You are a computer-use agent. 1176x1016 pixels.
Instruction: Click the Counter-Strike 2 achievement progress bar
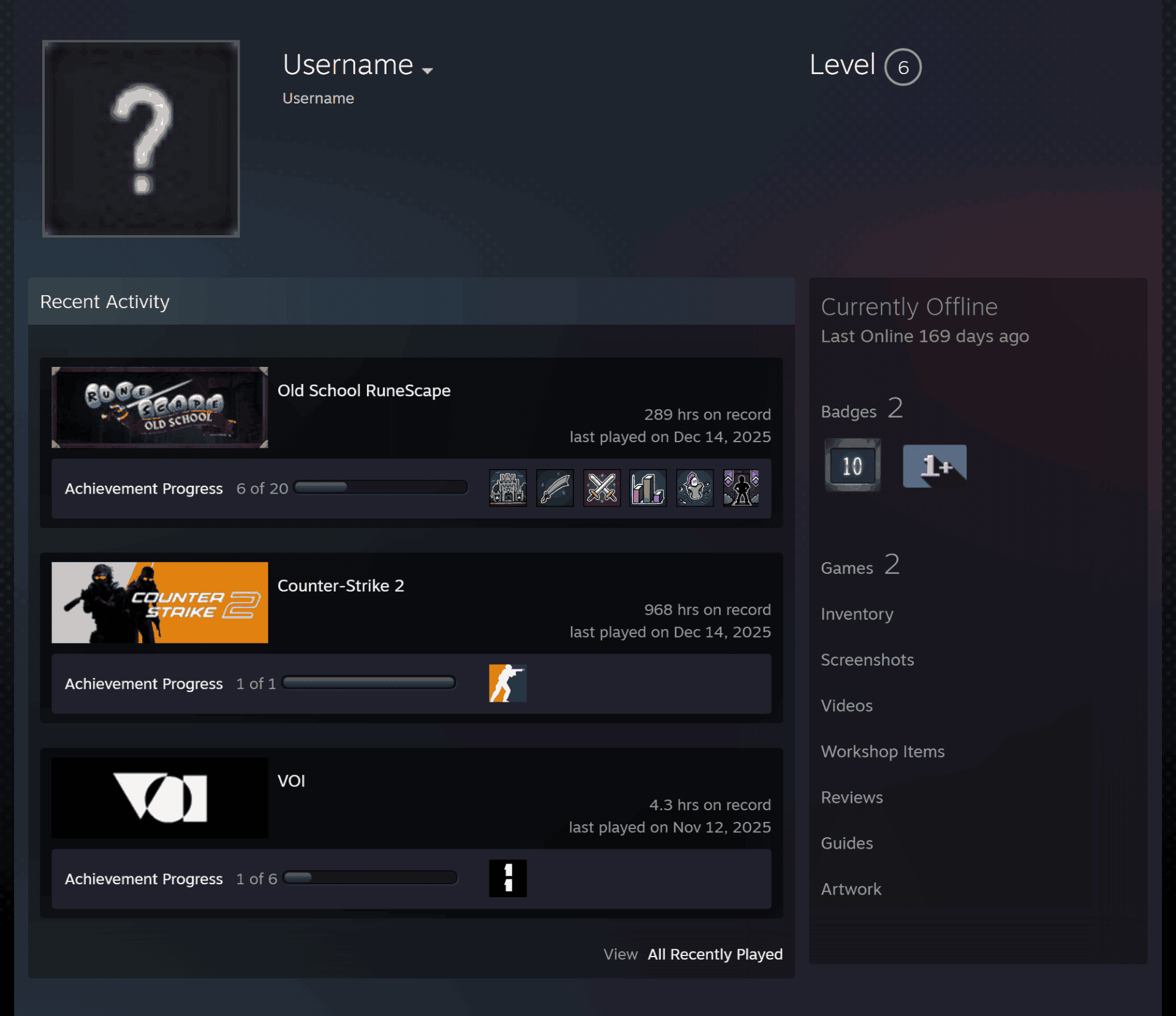(x=369, y=682)
